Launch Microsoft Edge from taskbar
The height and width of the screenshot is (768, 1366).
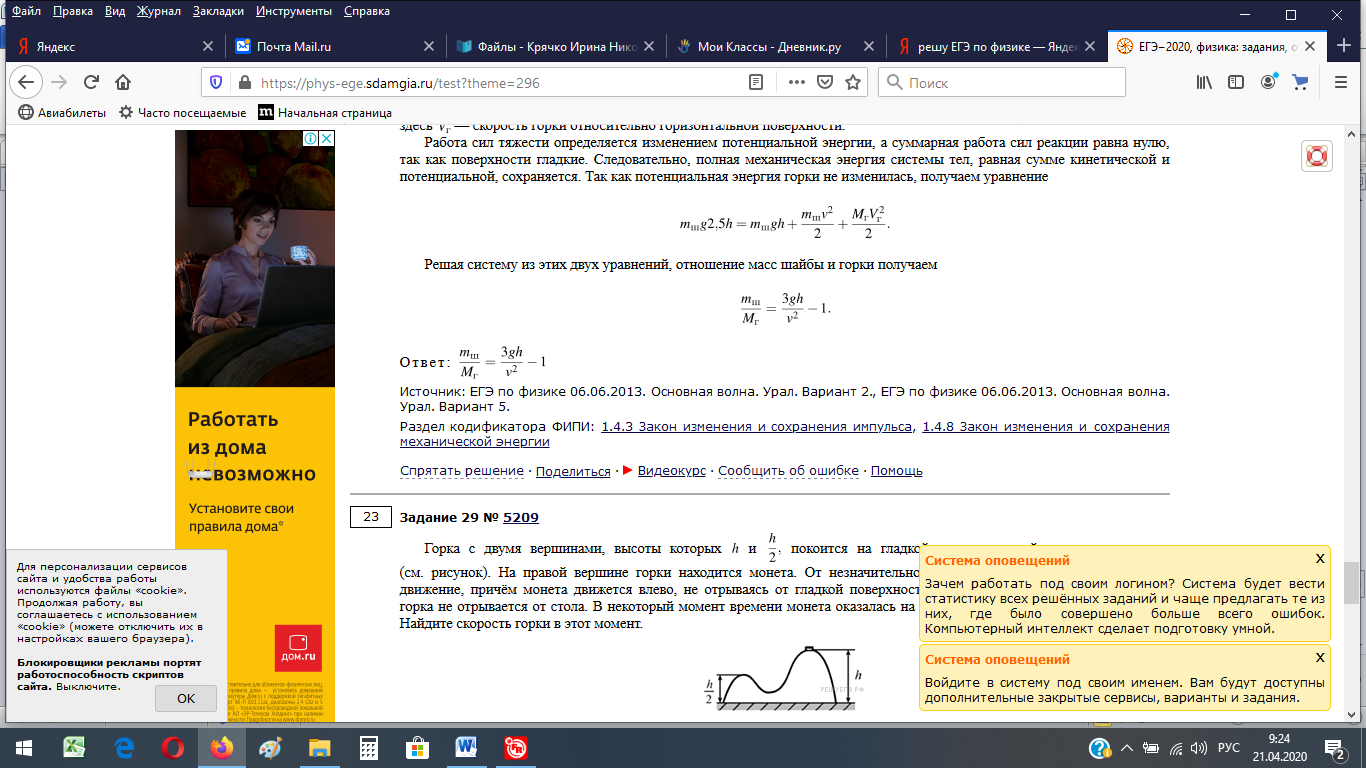[x=125, y=747]
